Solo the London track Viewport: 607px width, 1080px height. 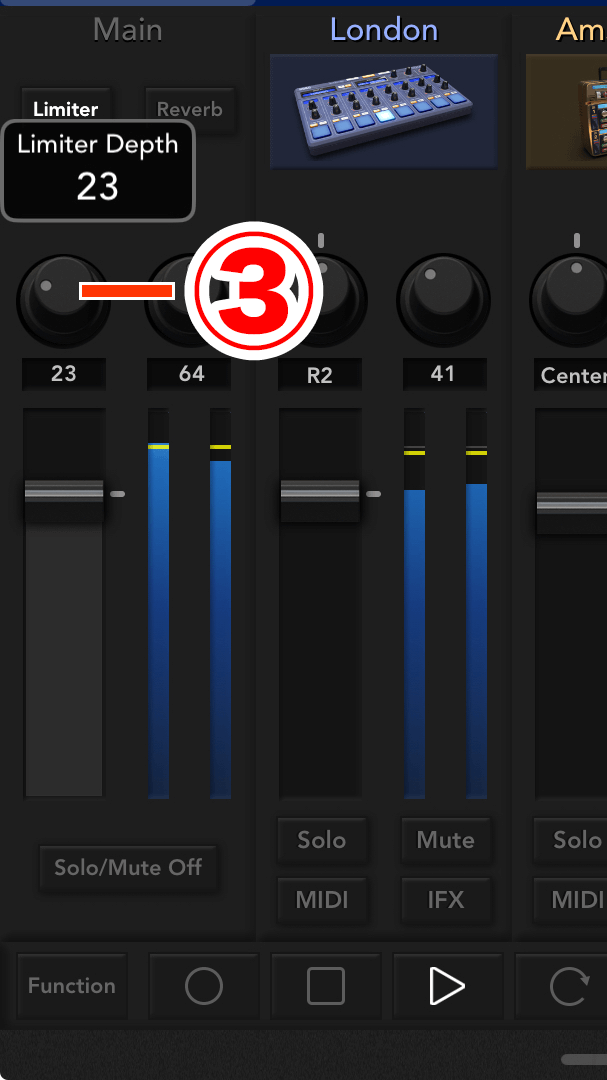point(322,840)
